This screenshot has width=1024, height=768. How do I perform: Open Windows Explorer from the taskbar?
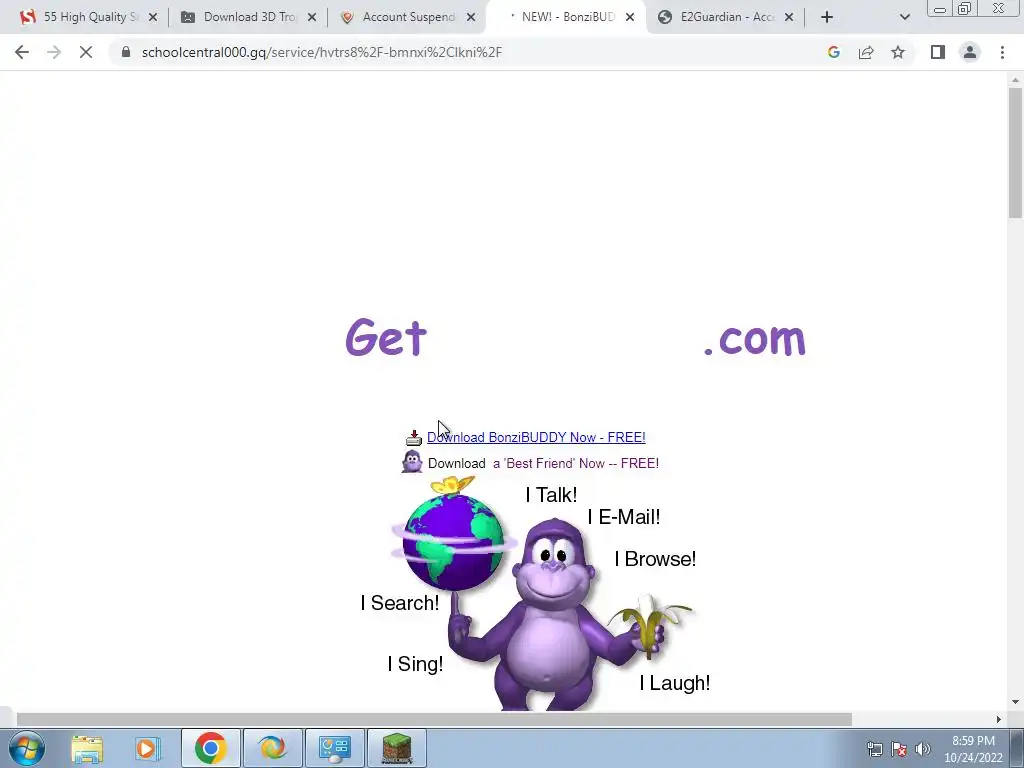[x=87, y=748]
